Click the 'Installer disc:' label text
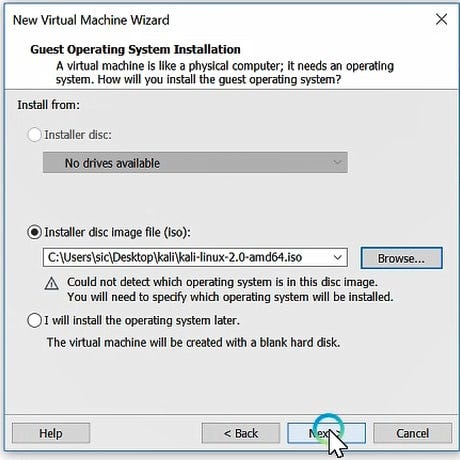The height and width of the screenshot is (460, 460). 78,135
